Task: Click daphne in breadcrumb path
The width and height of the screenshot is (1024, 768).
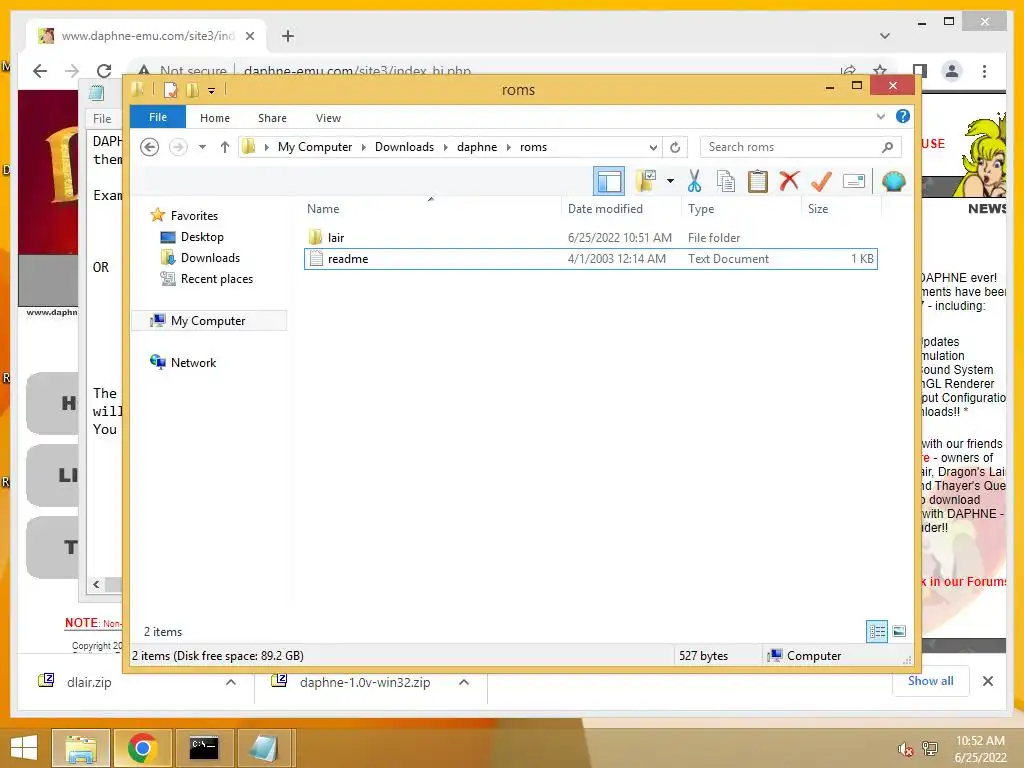Action: pyautogui.click(x=477, y=147)
